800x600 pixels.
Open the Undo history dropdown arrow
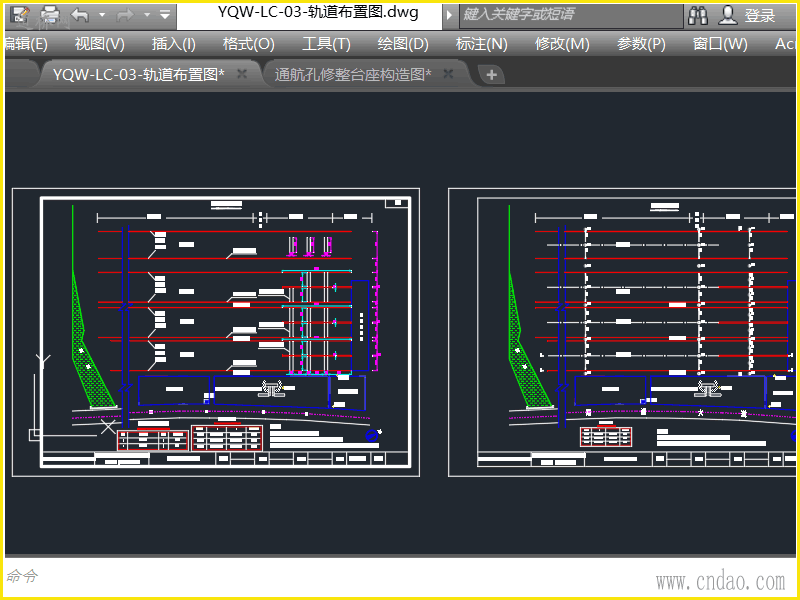point(102,15)
